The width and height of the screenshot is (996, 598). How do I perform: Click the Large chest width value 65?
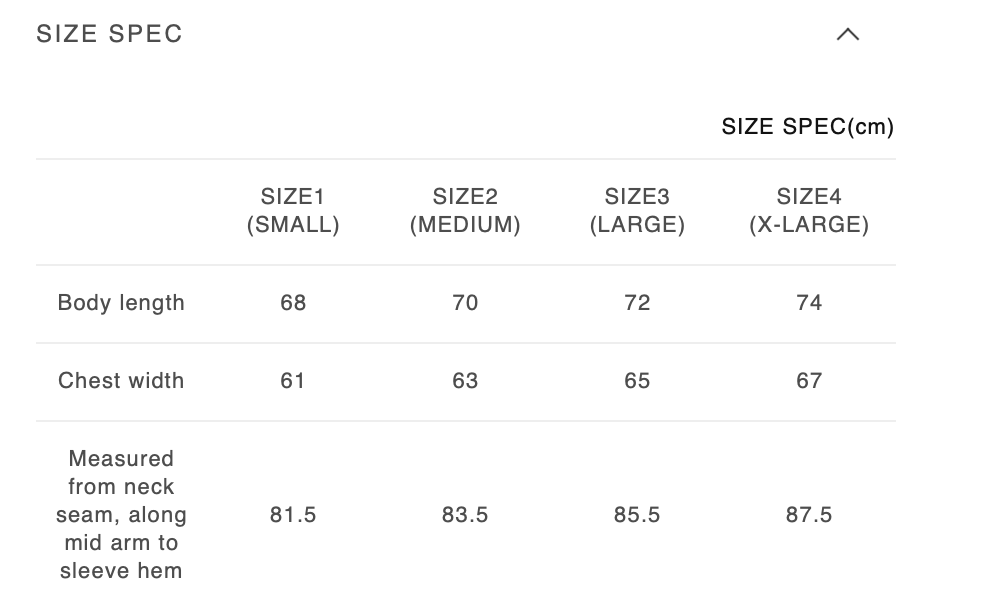tap(637, 381)
